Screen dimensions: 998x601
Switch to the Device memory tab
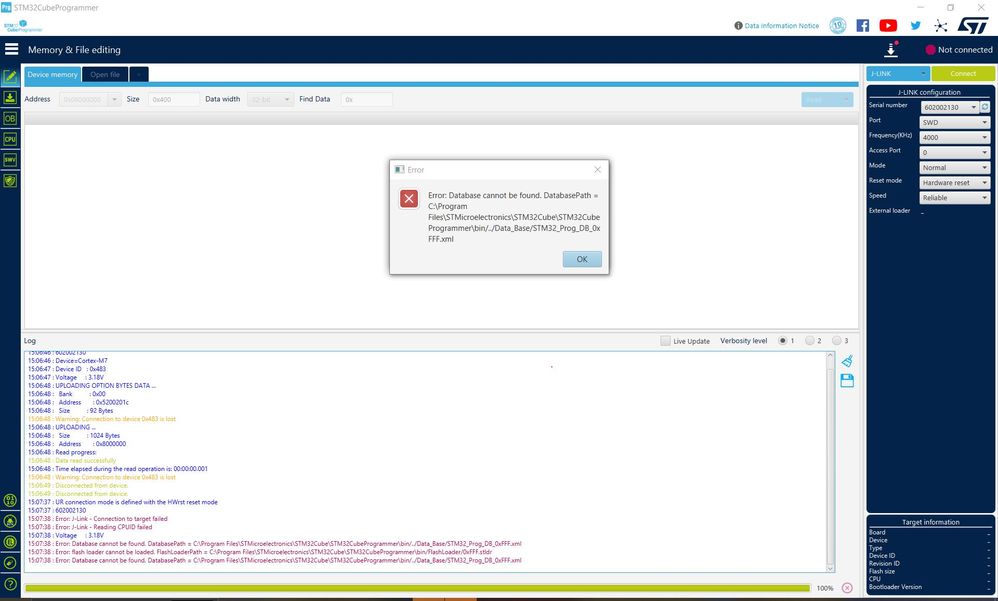(52, 74)
